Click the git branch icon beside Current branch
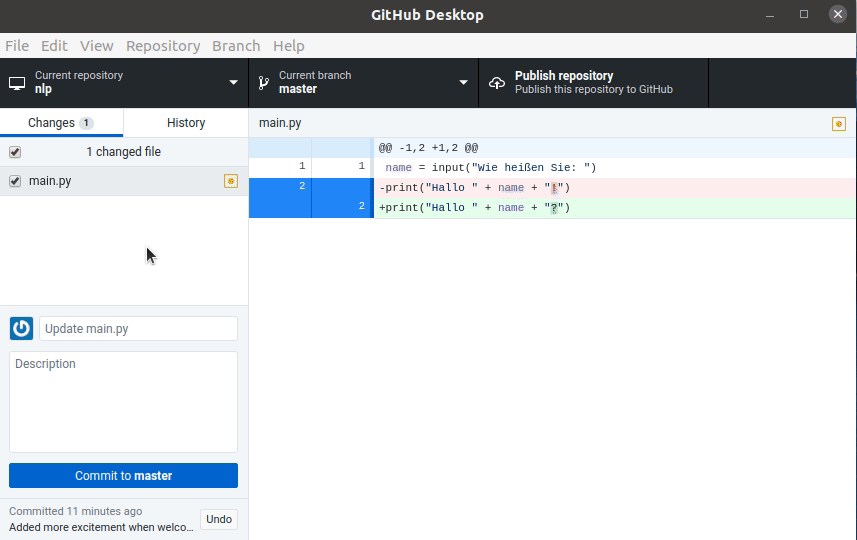Image resolution: width=857 pixels, height=540 pixels. pos(264,83)
